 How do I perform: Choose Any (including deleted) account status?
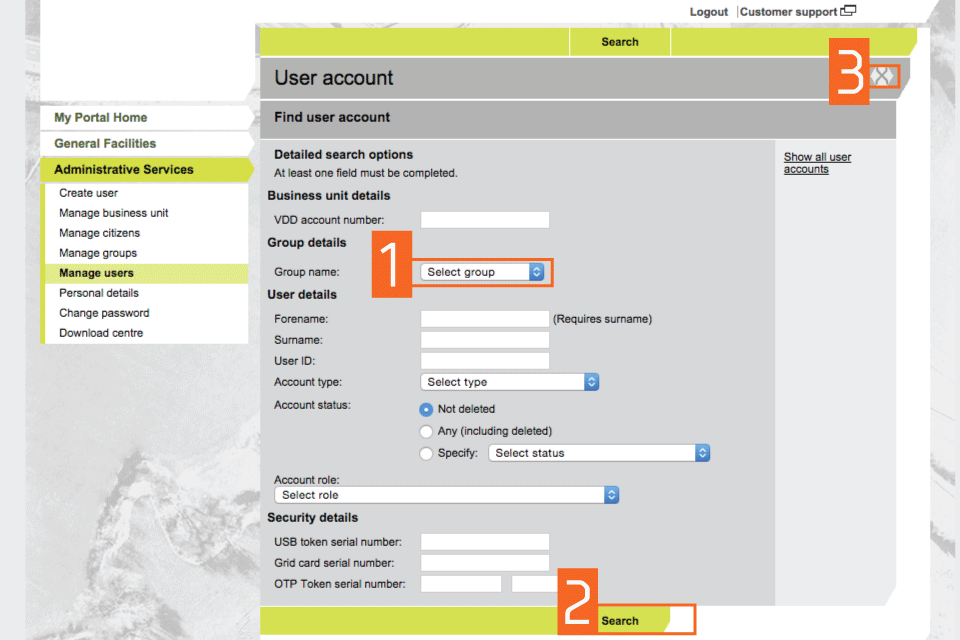(427, 431)
